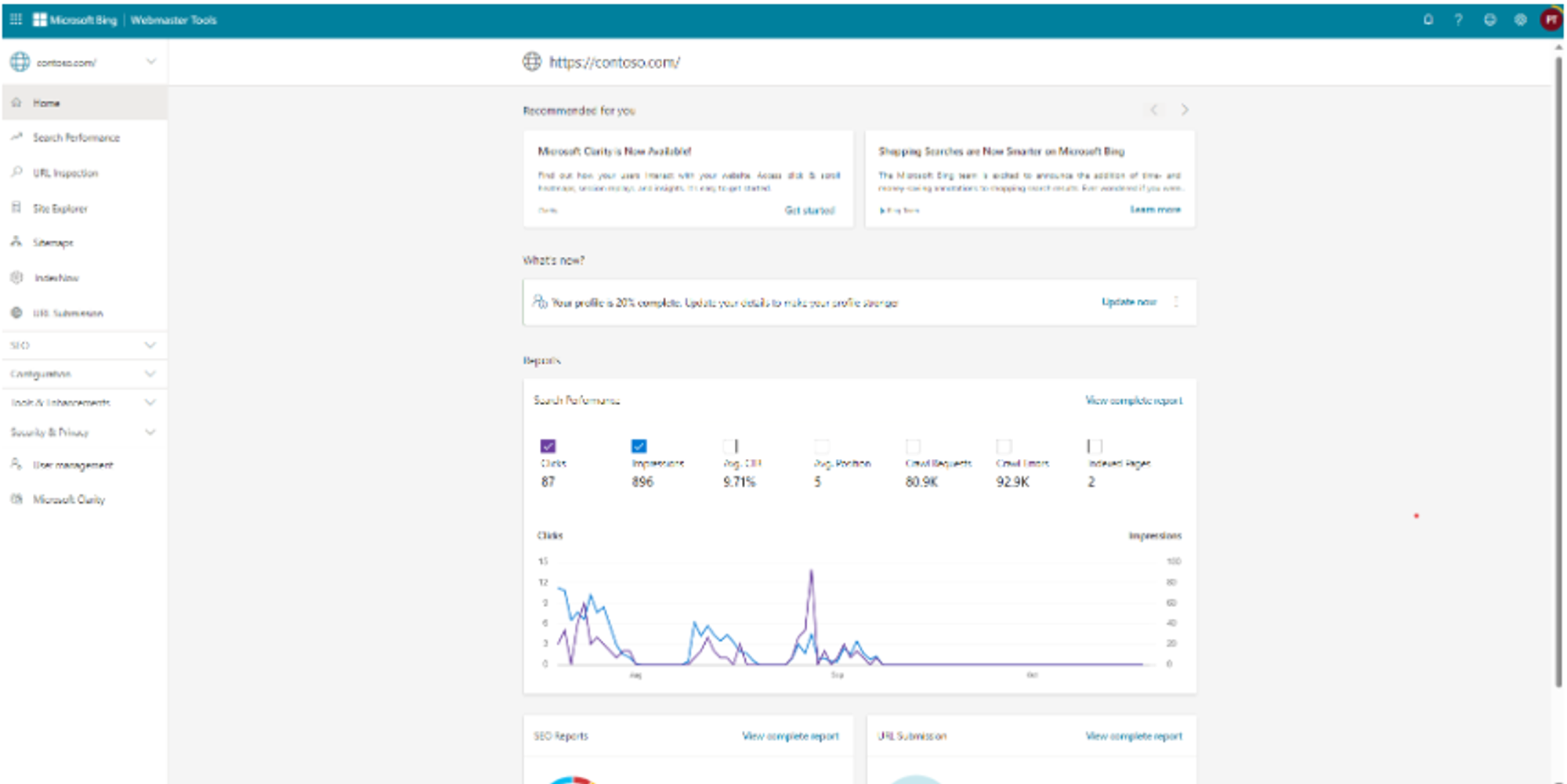1567x784 pixels.
Task: Click the URL Inspection magnifier icon
Action: pyautogui.click(x=16, y=172)
